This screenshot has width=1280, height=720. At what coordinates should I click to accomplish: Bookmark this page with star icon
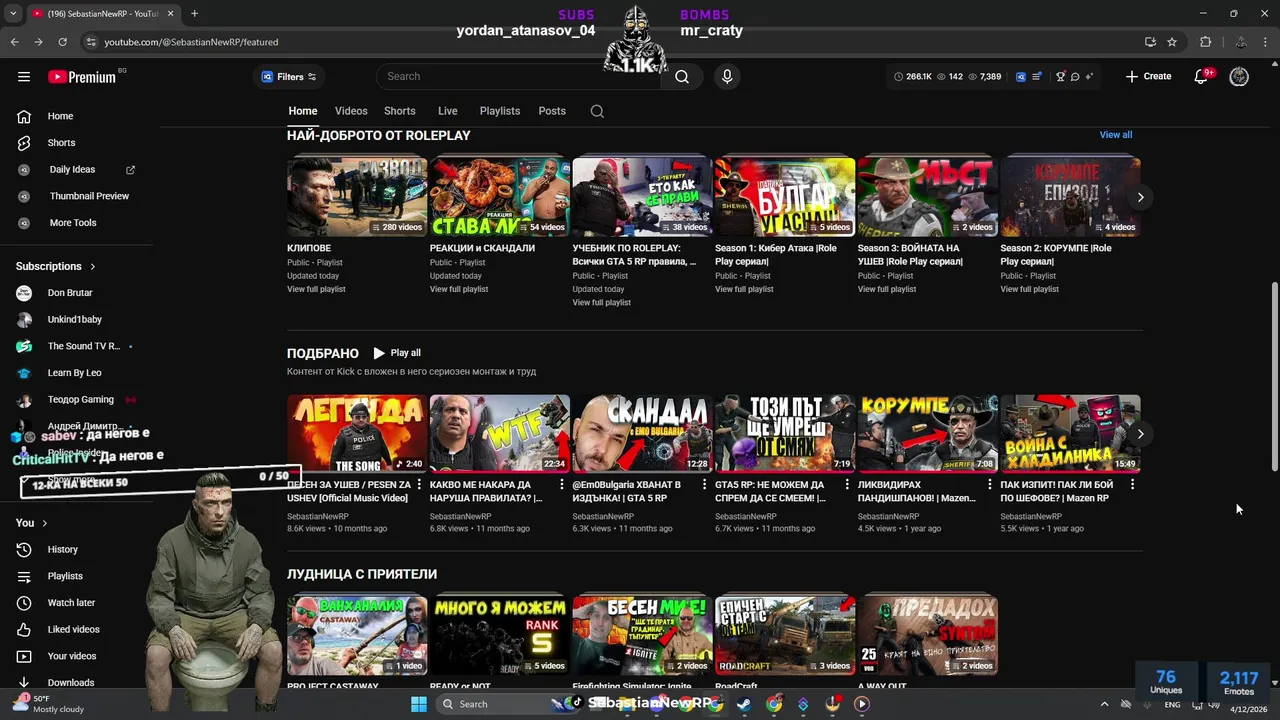(1172, 42)
